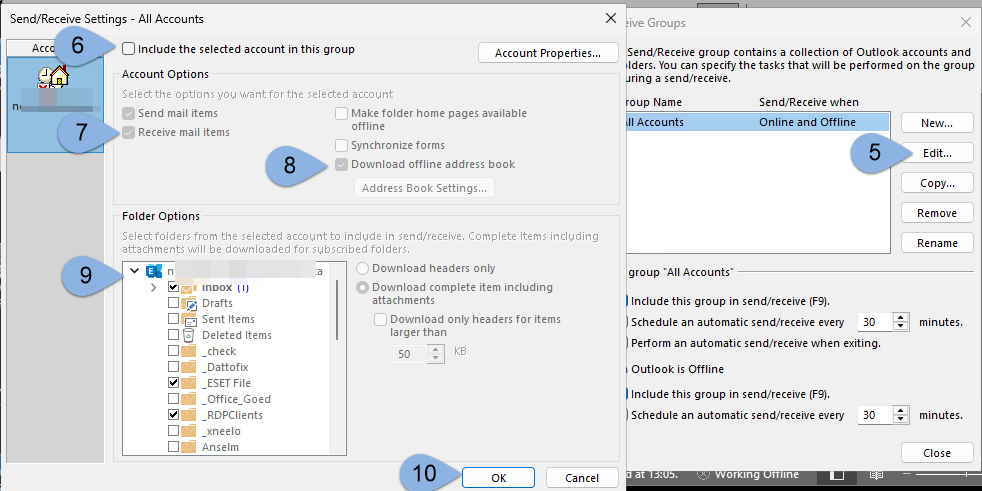Click the _Office_Goed folder icon

point(189,399)
